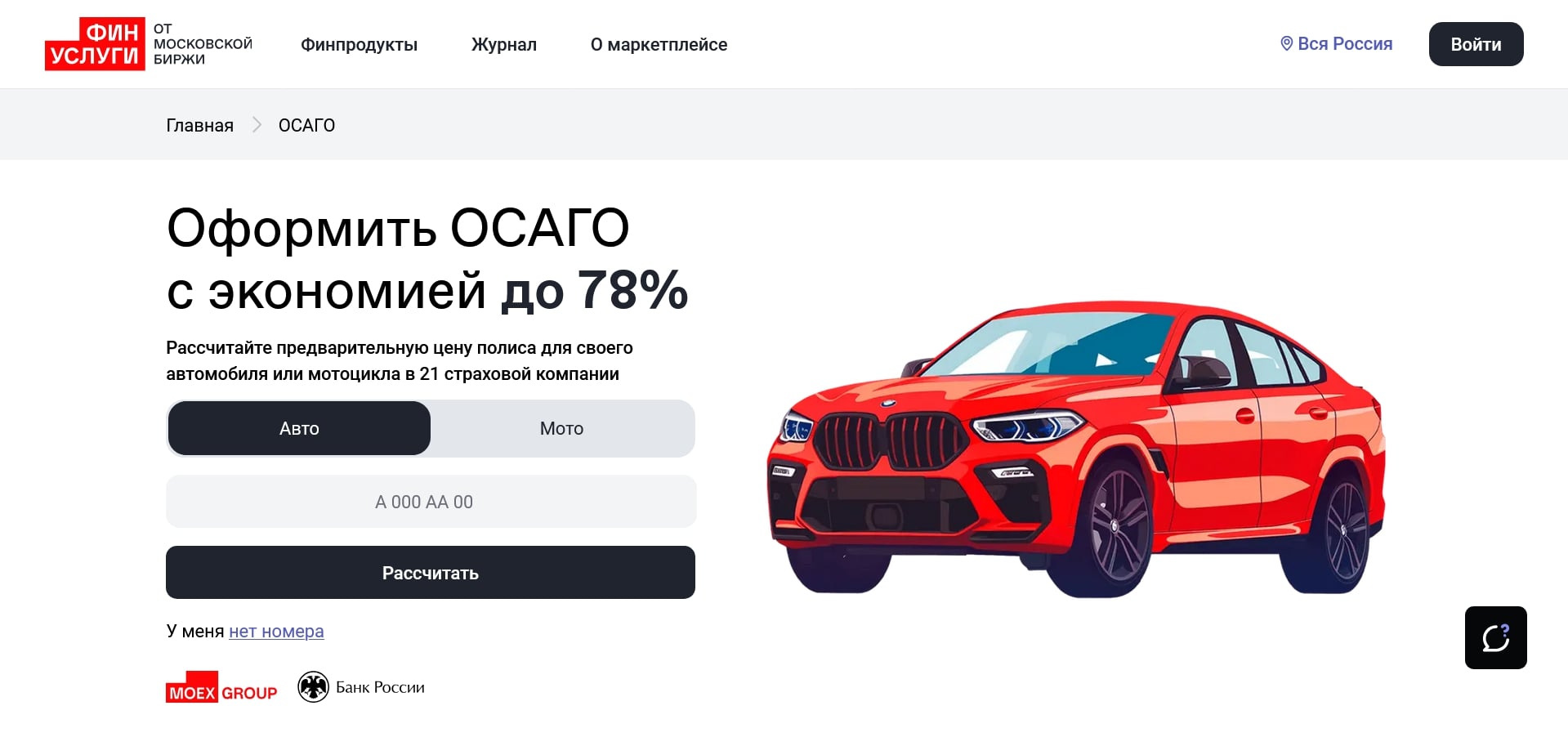Open the Финпродукты menu
Screen dimensions: 1568x746
(x=359, y=44)
